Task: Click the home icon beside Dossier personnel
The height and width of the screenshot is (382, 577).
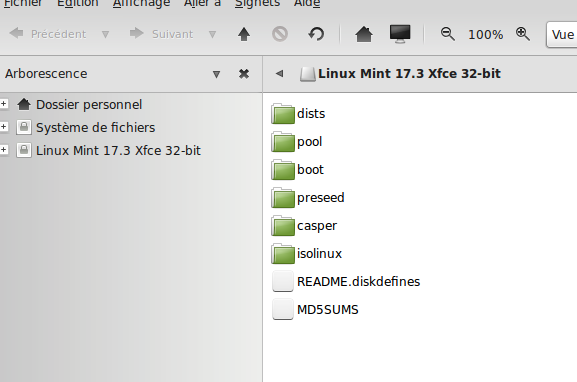Action: 24,104
